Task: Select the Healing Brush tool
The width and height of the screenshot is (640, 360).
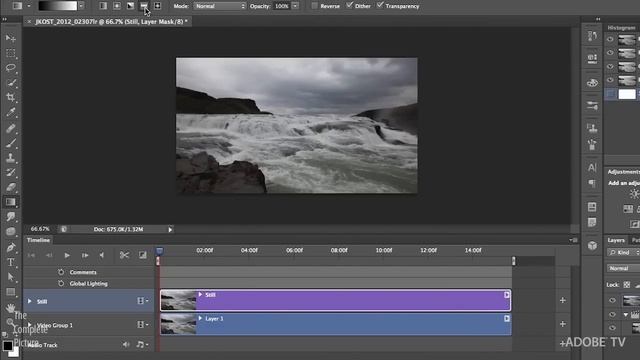Action: point(11,128)
